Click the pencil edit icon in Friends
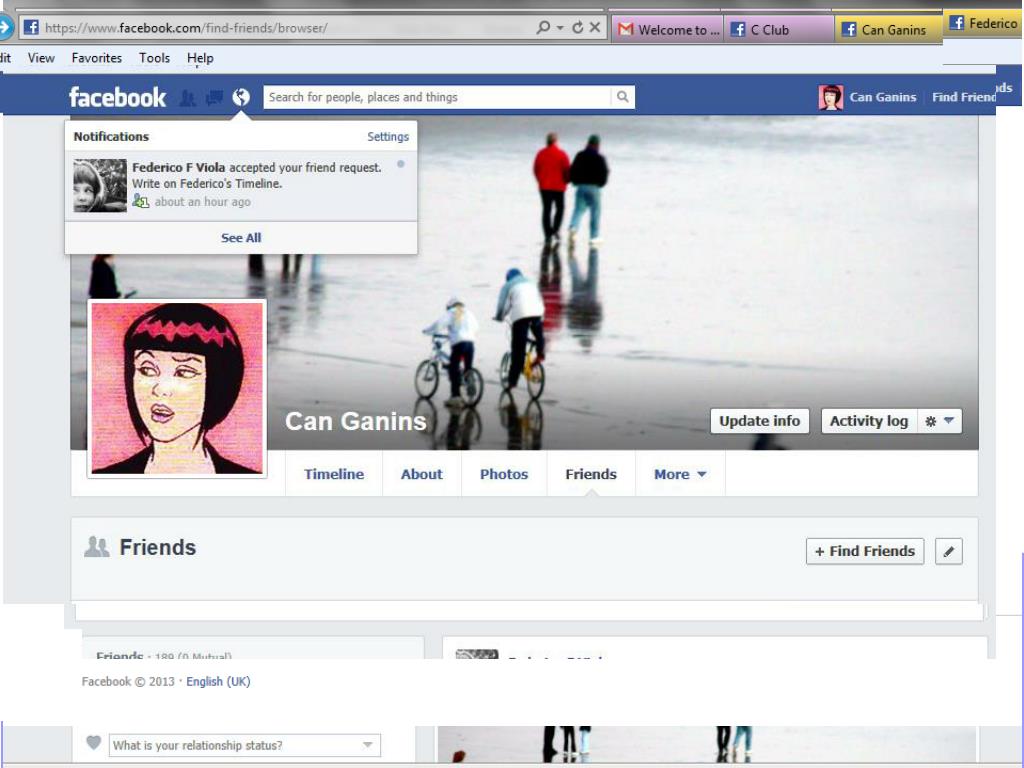1024x768 pixels. point(949,551)
